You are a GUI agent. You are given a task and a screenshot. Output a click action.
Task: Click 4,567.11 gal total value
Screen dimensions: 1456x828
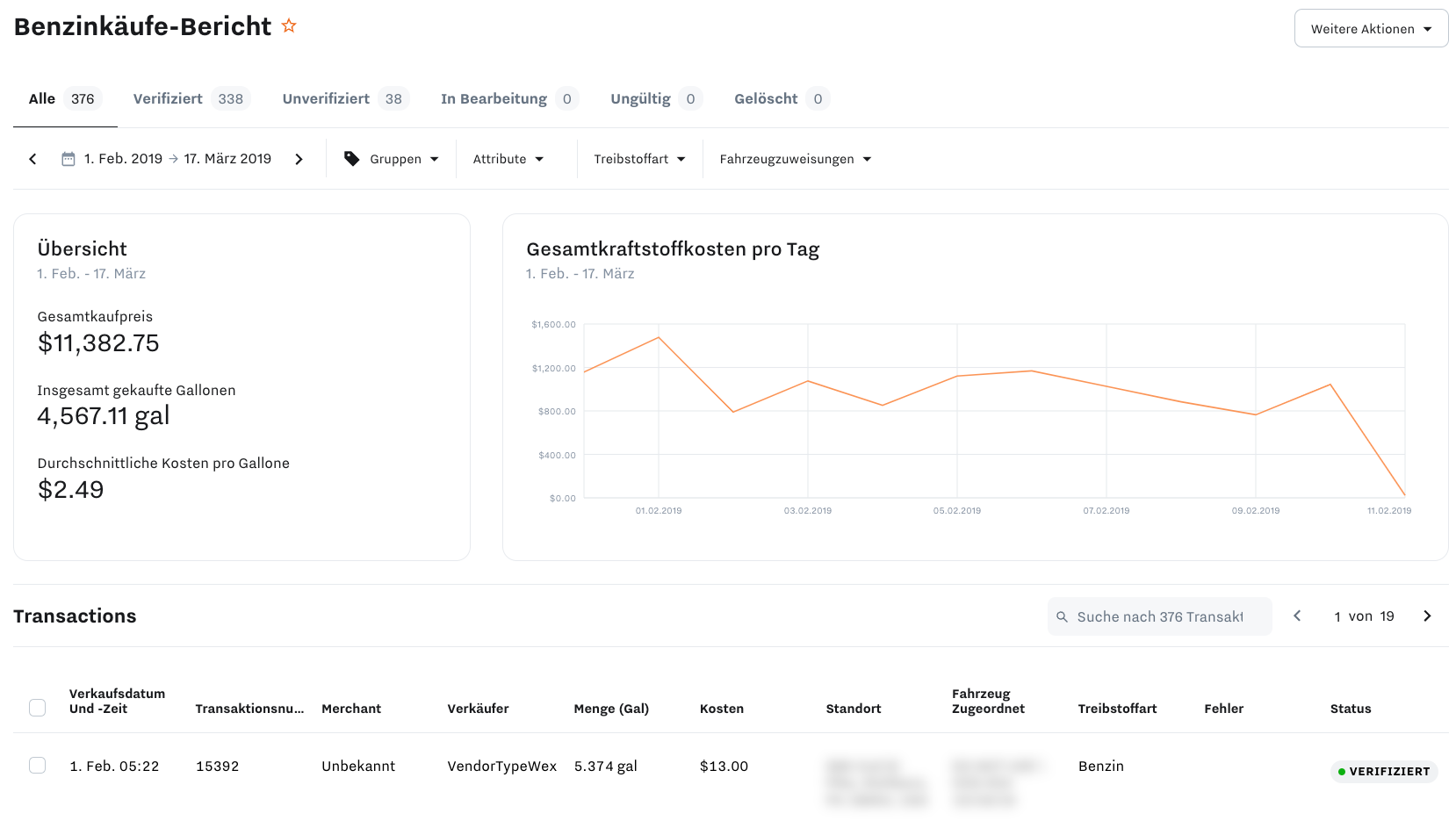tap(104, 416)
